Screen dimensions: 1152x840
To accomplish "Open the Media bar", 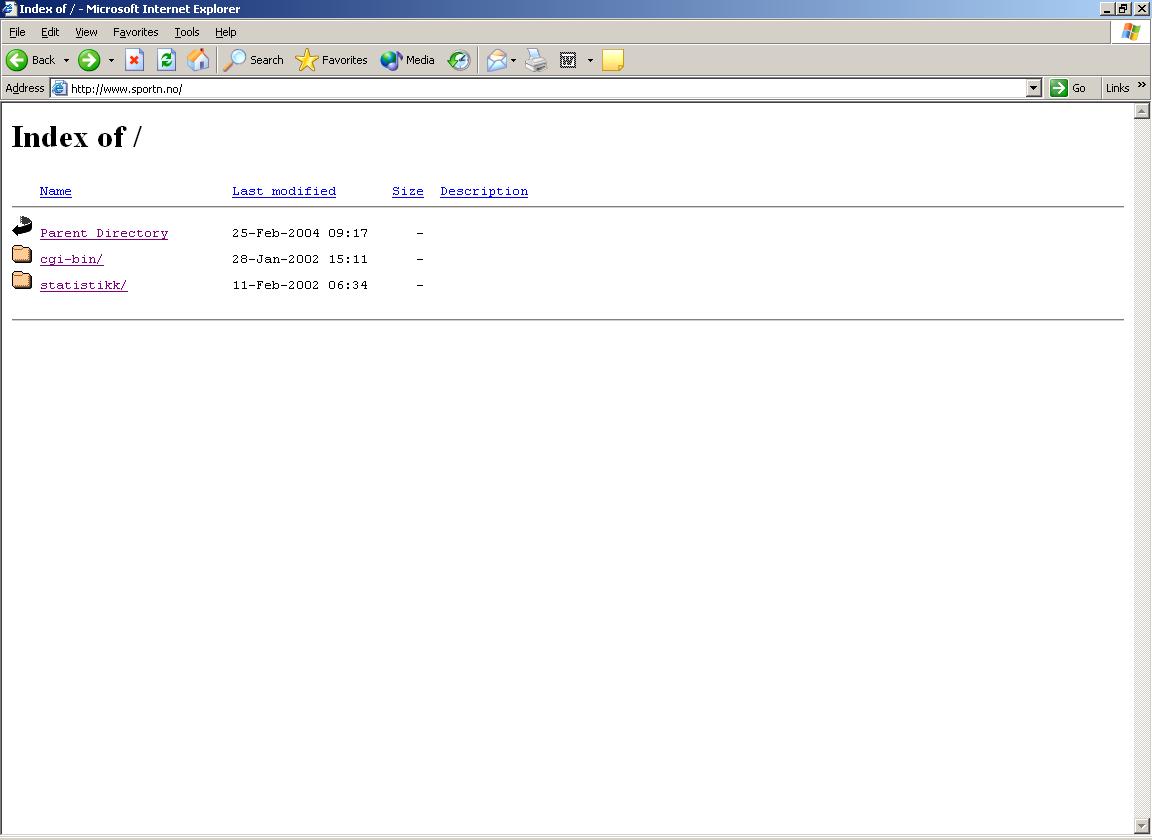I will [408, 60].
